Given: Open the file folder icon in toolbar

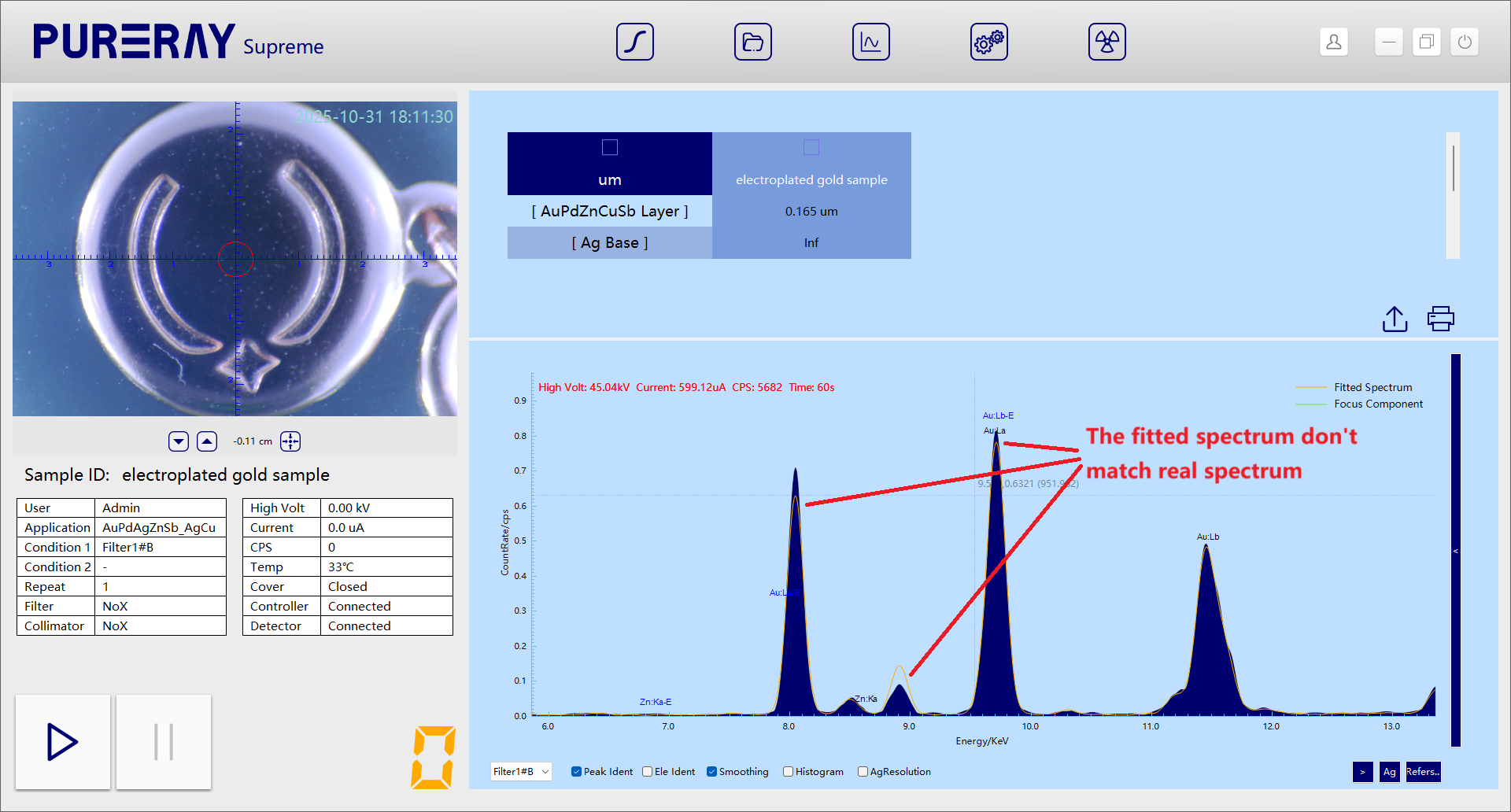Looking at the screenshot, I should pos(752,42).
